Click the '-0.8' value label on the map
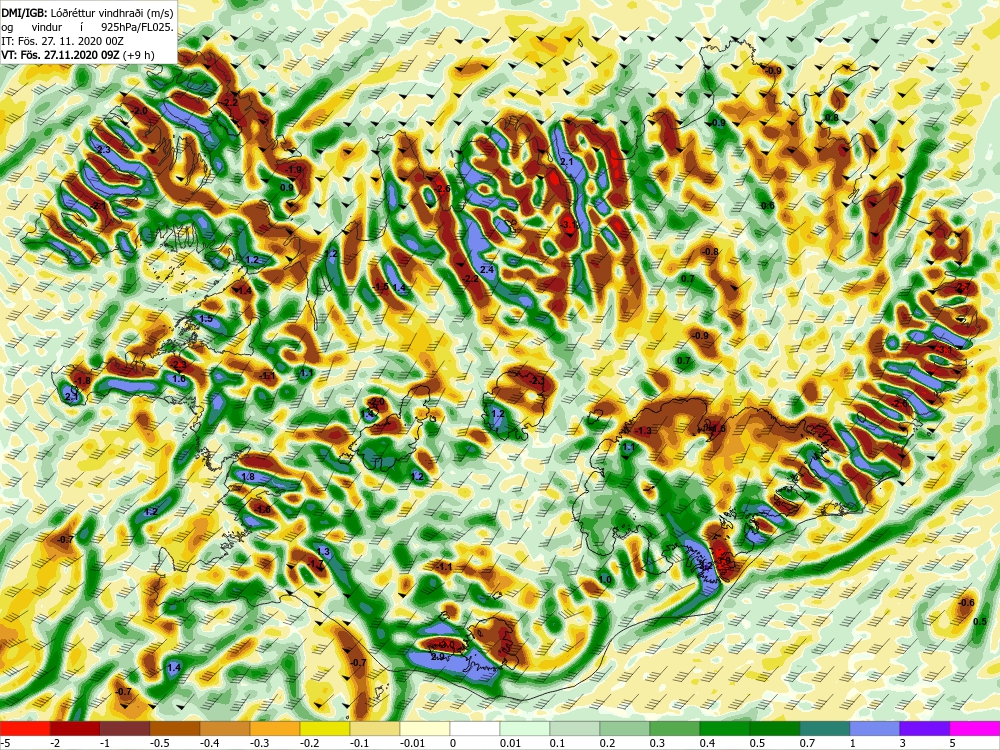The image size is (1000, 750). 710,252
